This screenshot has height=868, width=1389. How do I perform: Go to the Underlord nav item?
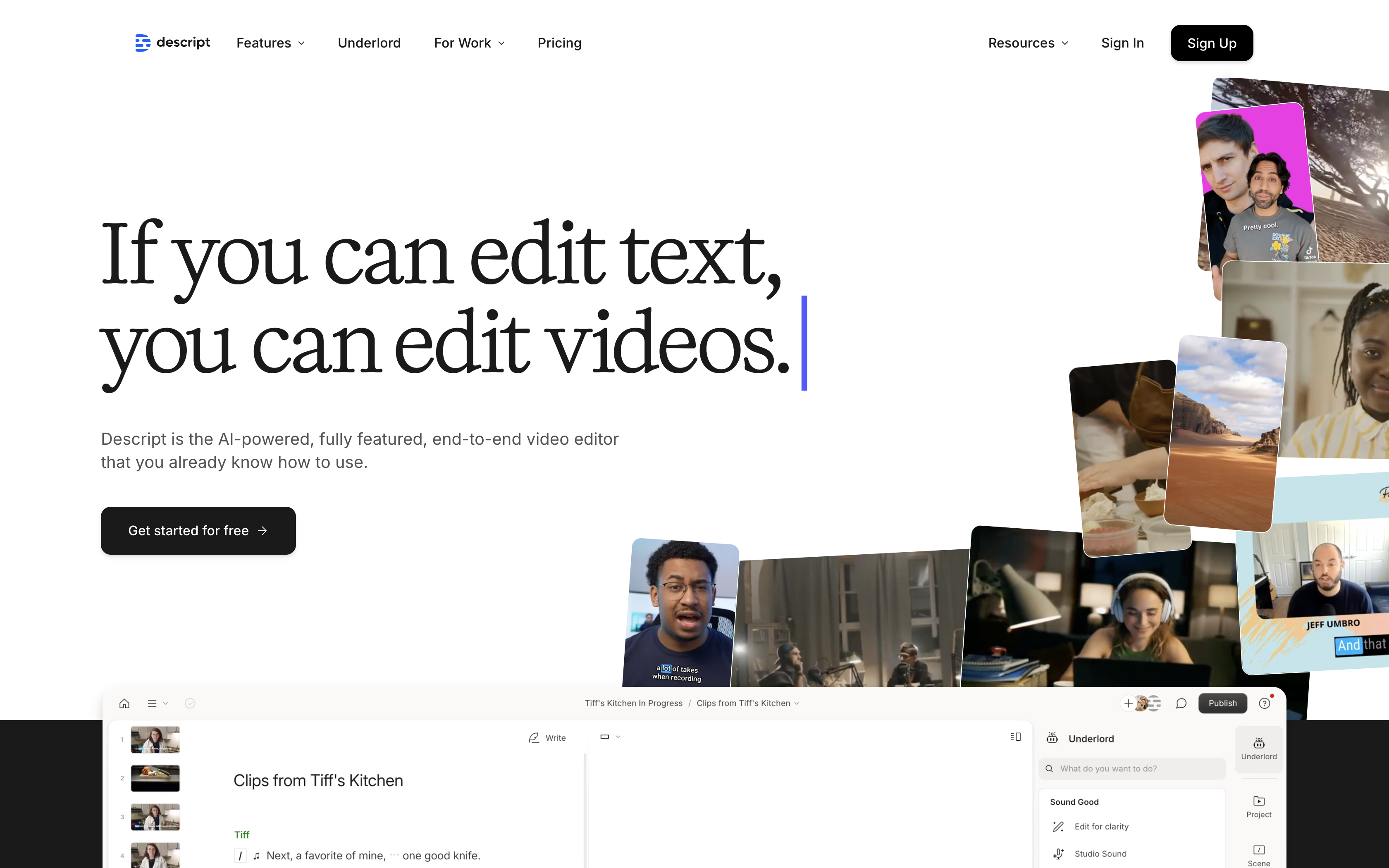coord(369,43)
